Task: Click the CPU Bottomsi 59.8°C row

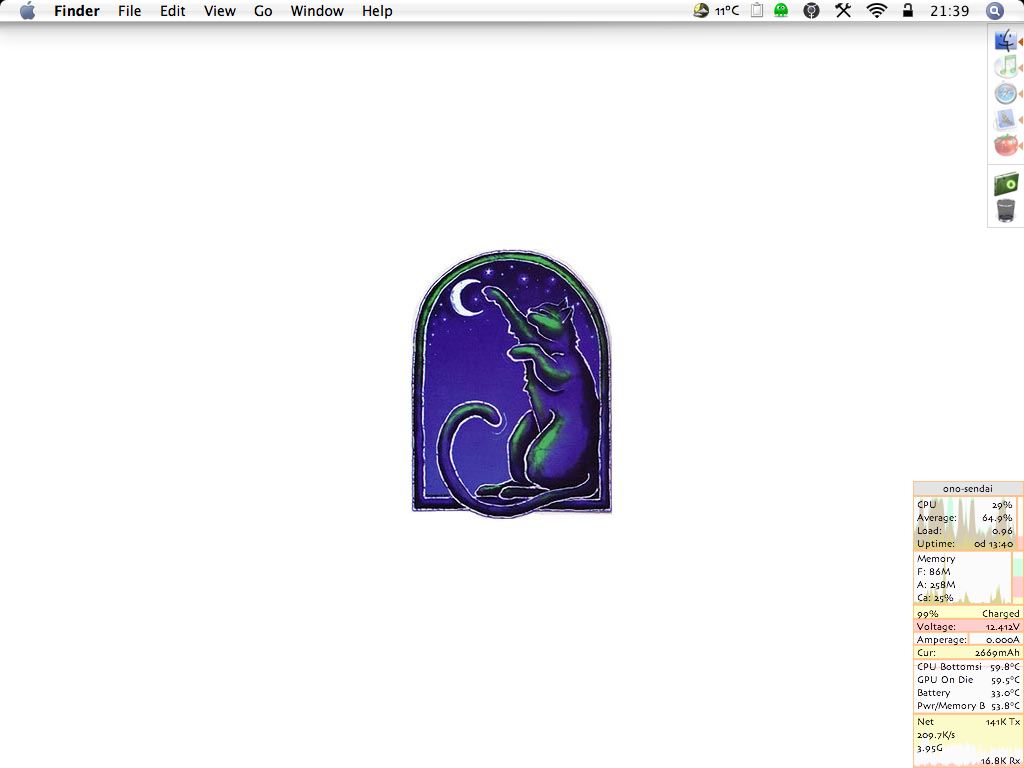Action: click(x=968, y=667)
